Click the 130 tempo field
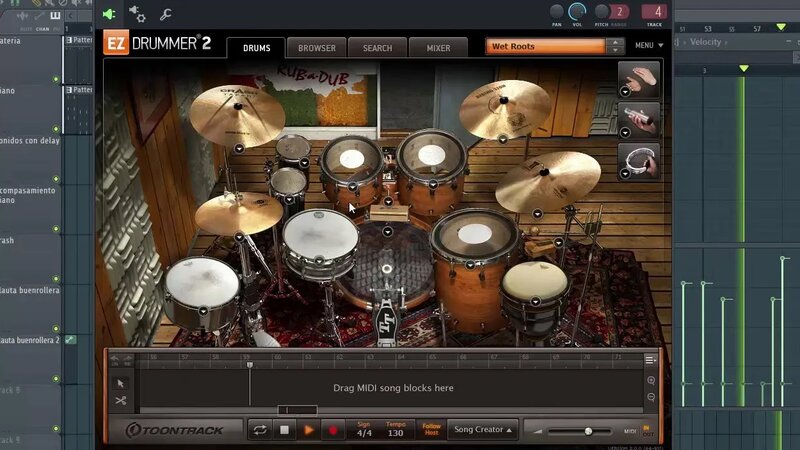This screenshot has height=450, width=800. tap(395, 433)
